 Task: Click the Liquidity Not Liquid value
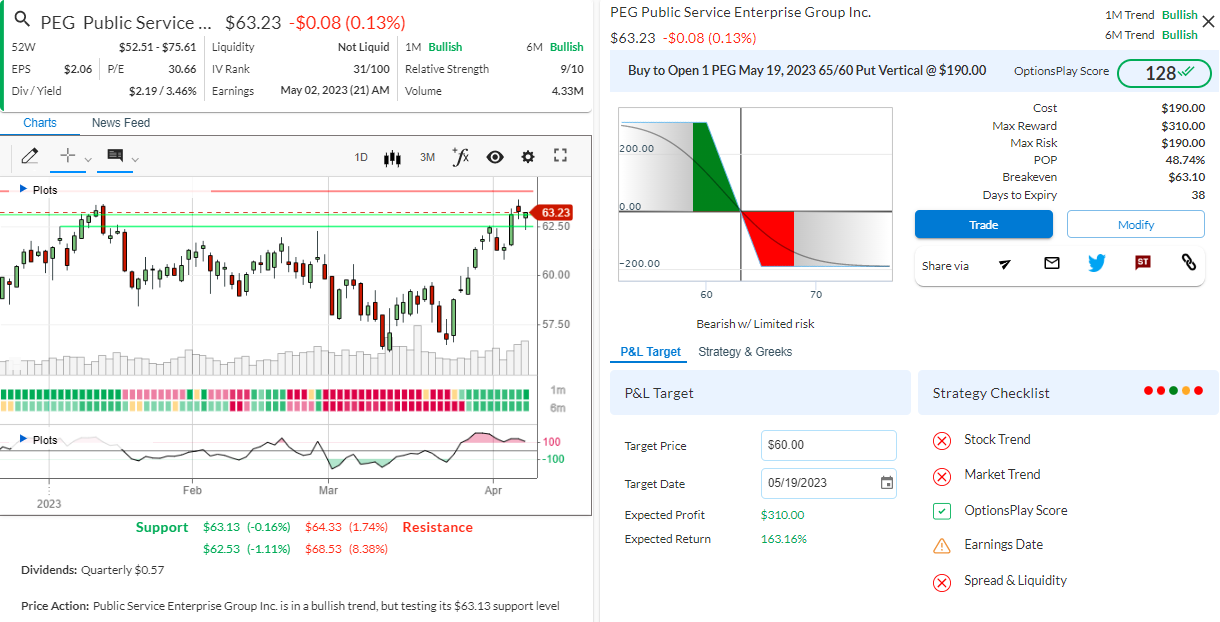(364, 47)
